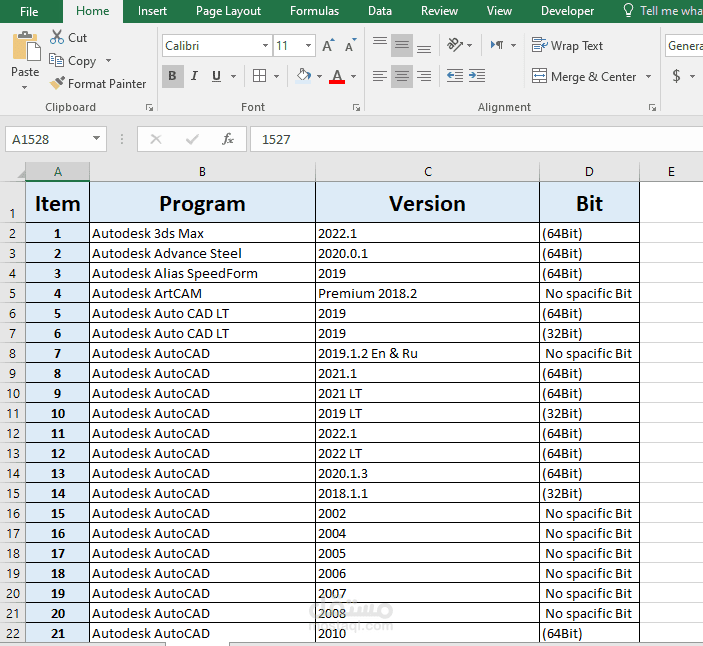
Task: Open the Fill Color dropdown arrow
Action: coord(319,76)
